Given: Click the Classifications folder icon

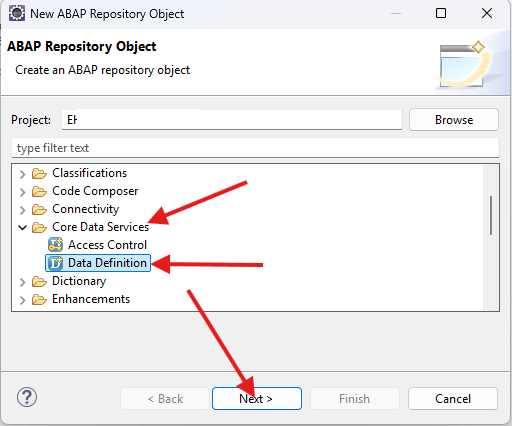Looking at the screenshot, I should pos(39,174).
